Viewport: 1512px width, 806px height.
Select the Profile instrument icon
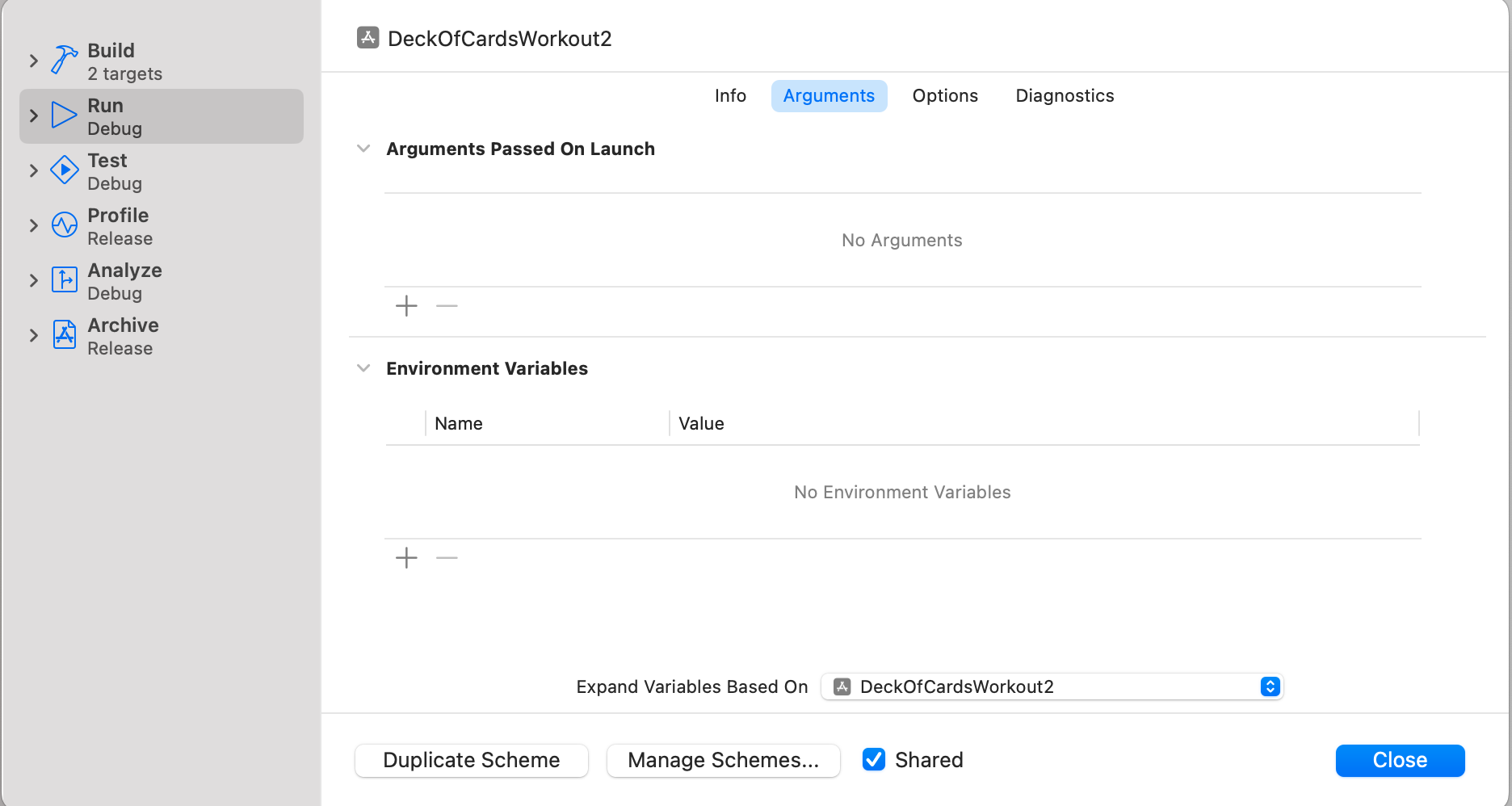[65, 225]
